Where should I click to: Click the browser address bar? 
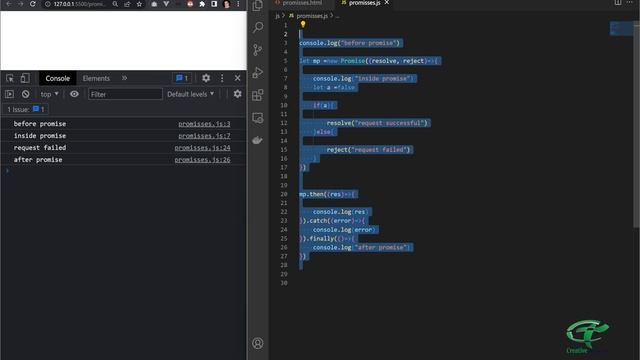(80, 4)
